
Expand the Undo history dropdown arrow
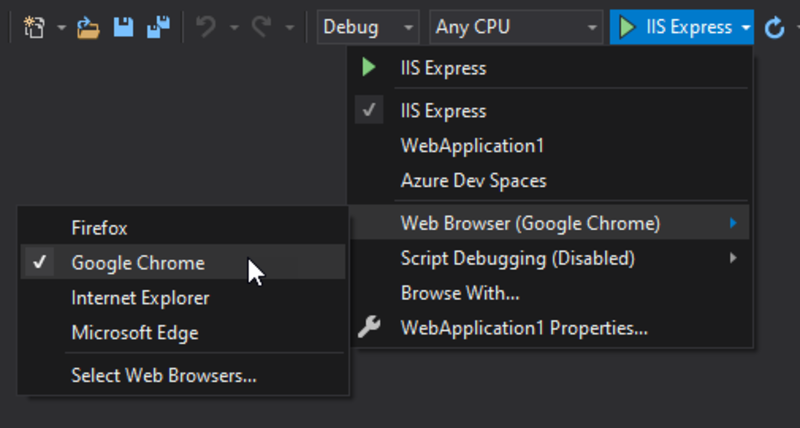[234, 27]
